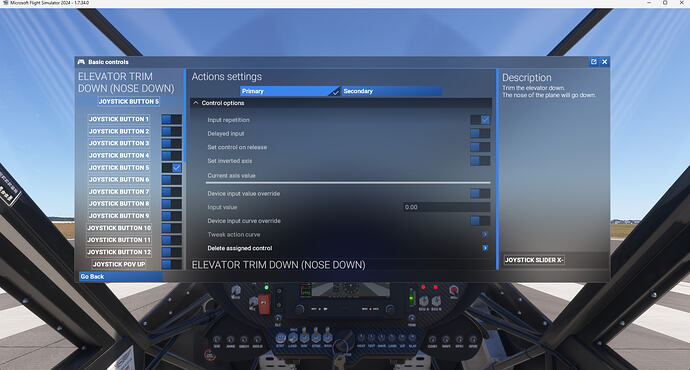Close the Basic controls panel

pyautogui.click(x=605, y=62)
